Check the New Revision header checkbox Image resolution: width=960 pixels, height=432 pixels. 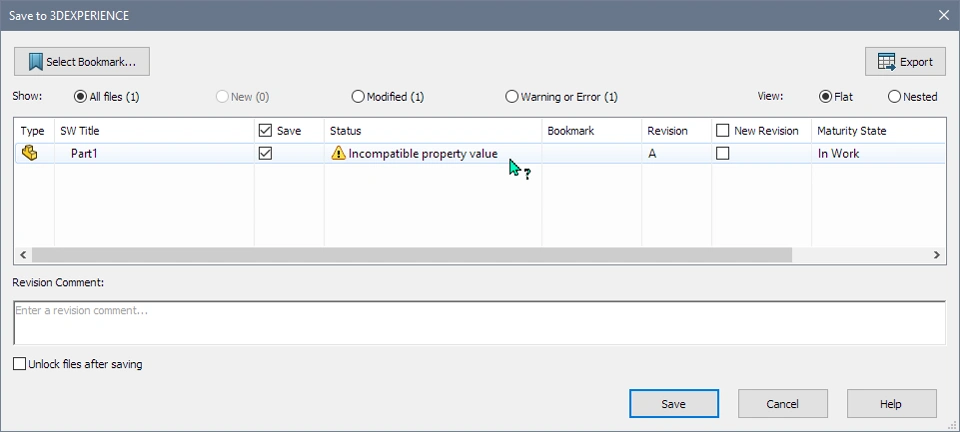coord(723,131)
